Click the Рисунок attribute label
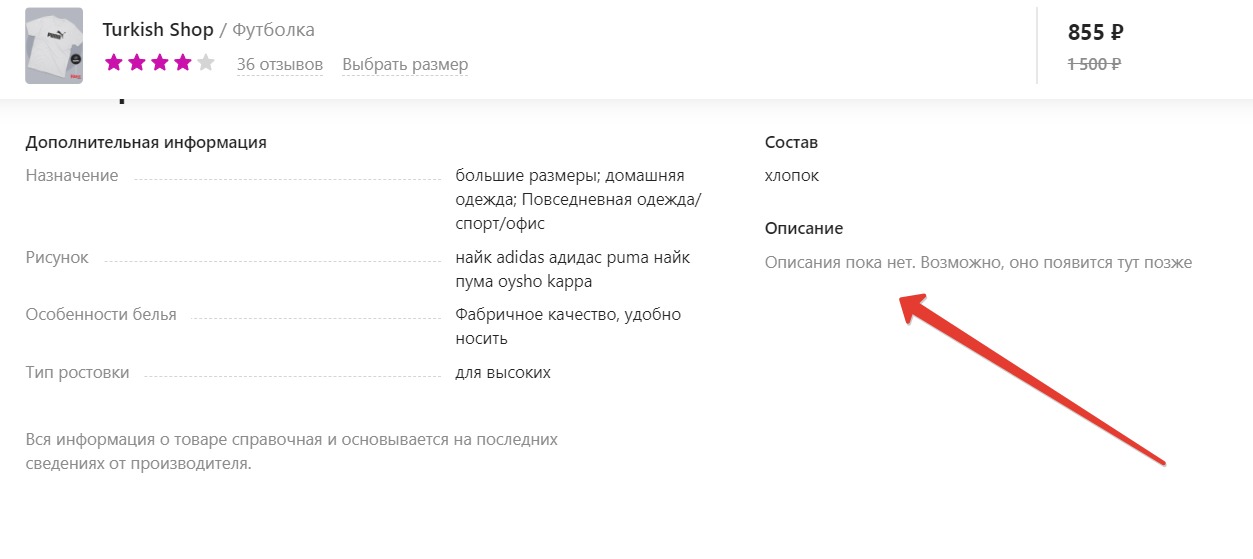The height and width of the screenshot is (559, 1253). [x=57, y=257]
